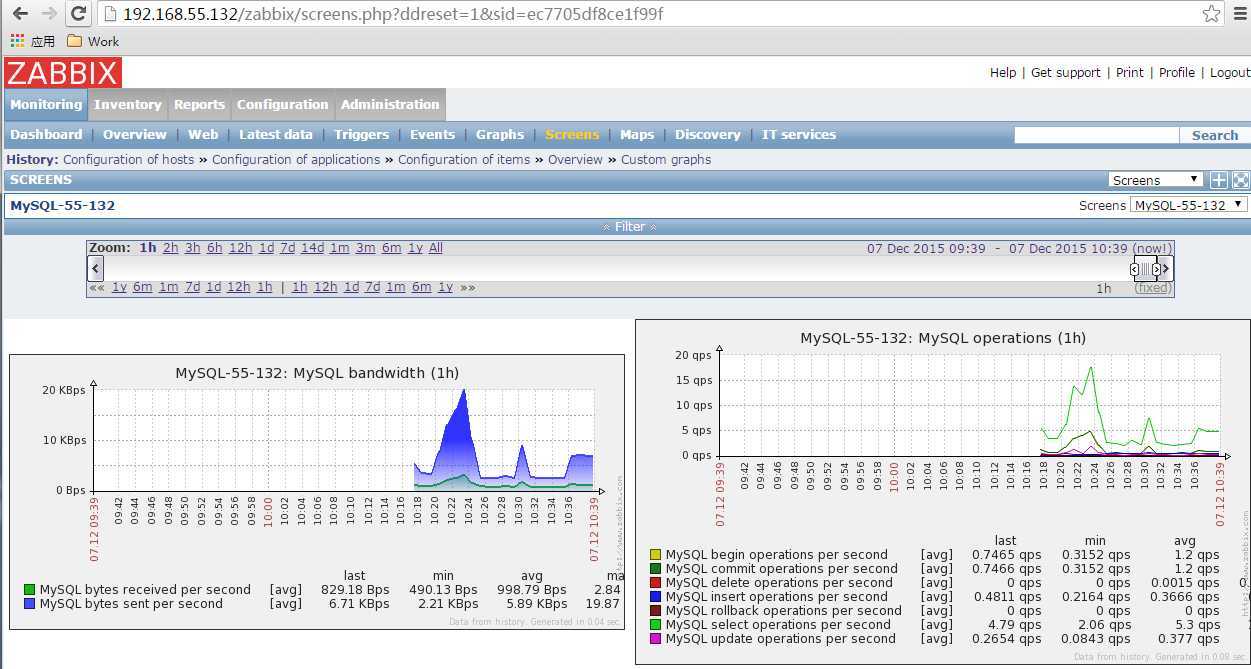Click the Logout link
The image size is (1251, 669).
click(x=1230, y=72)
